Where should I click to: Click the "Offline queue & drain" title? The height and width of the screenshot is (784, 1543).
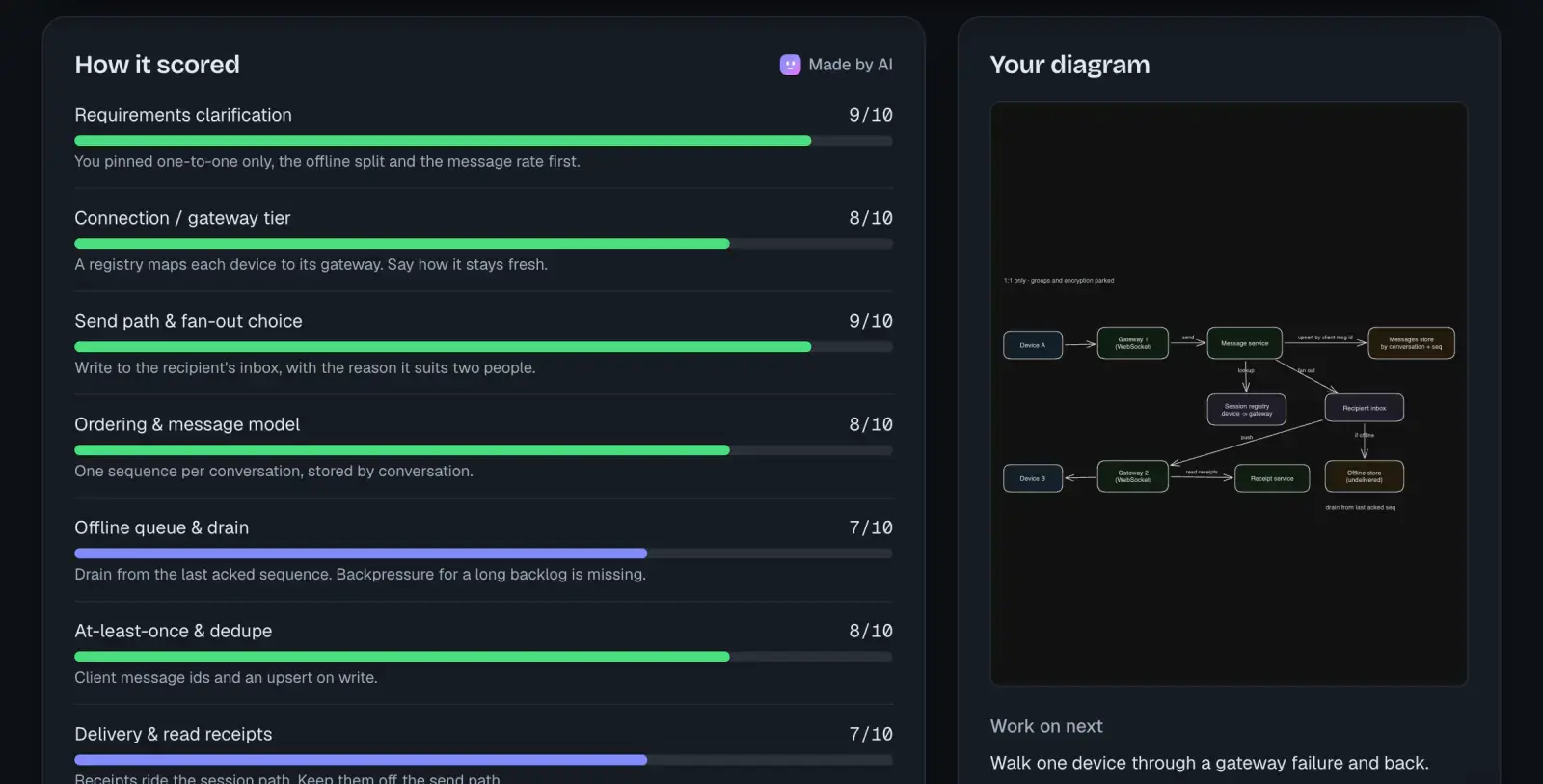[x=162, y=527]
